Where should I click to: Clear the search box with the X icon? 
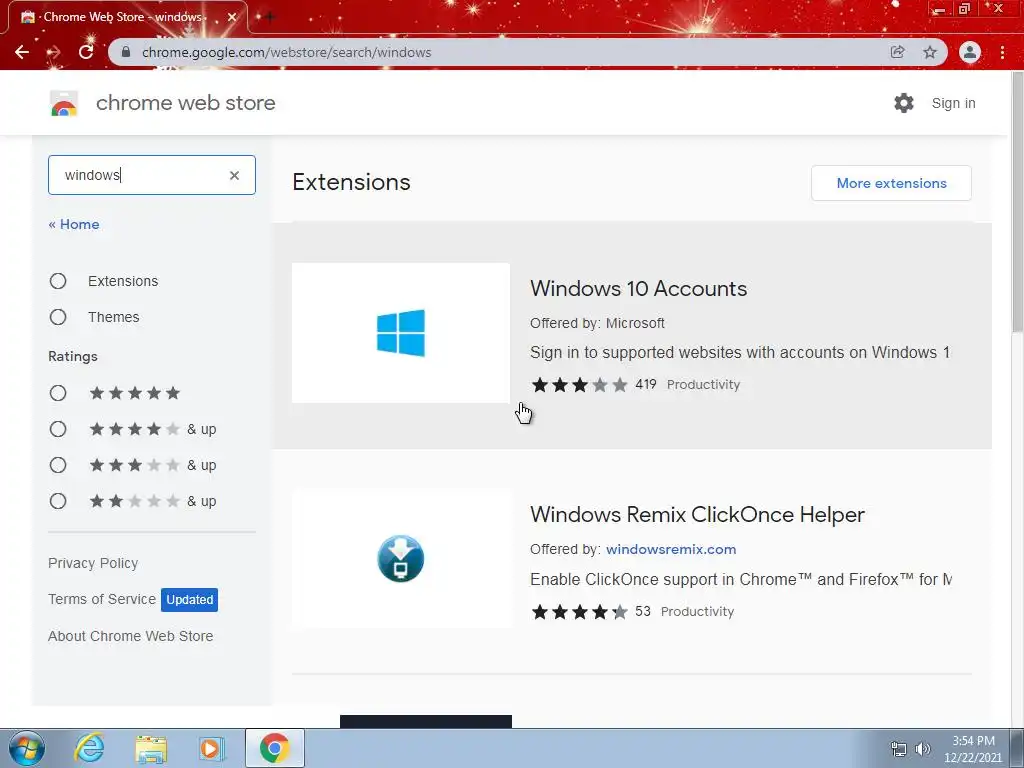[234, 175]
